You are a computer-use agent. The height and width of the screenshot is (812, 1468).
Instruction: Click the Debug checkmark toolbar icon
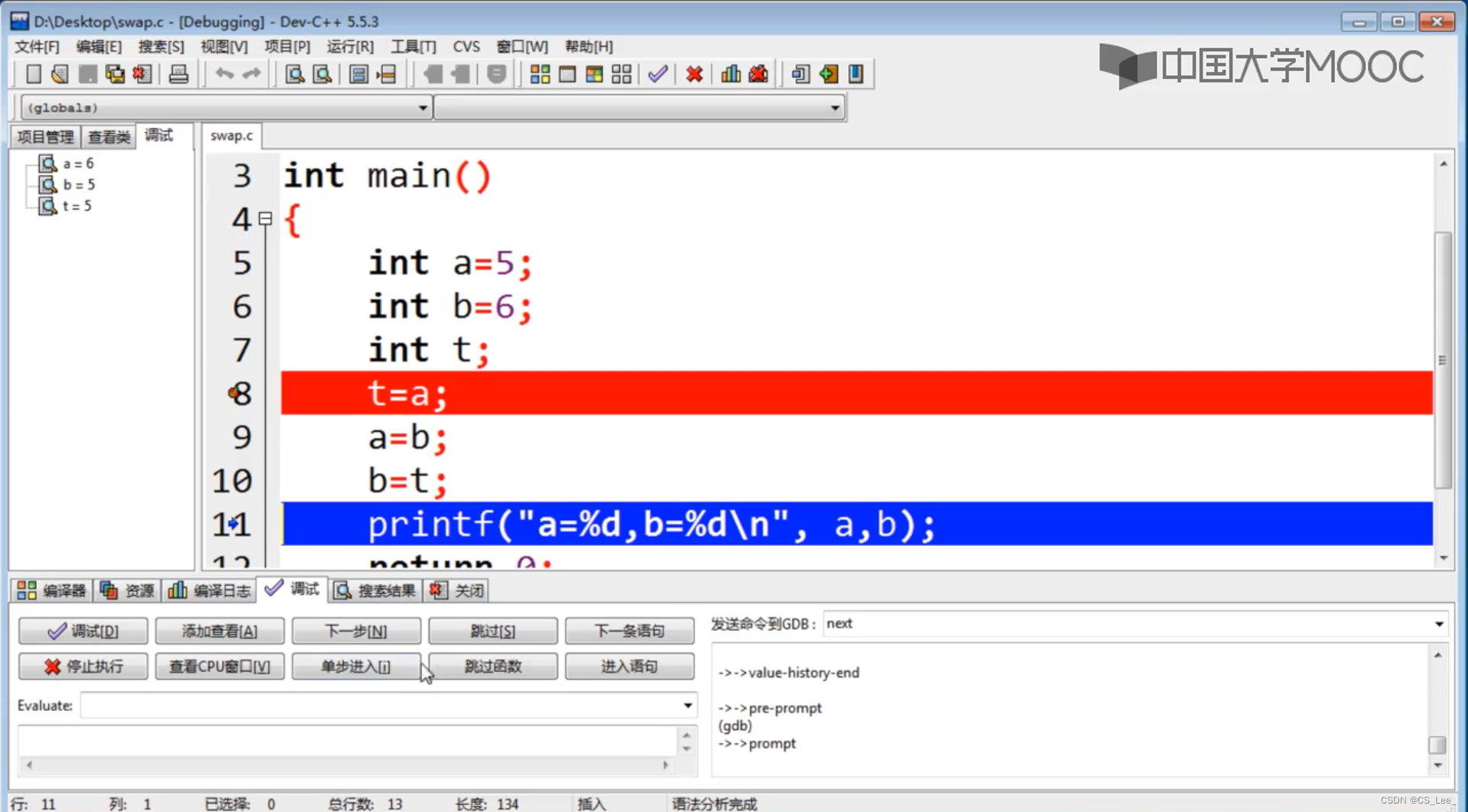658,74
